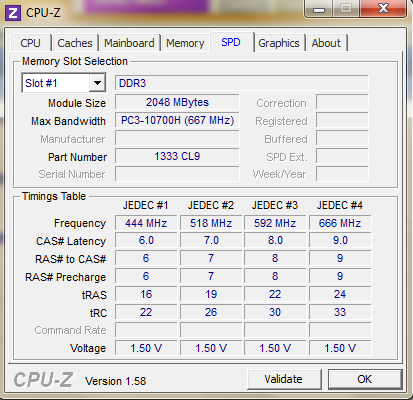Screen dimensions: 413x400
Task: Click the disabled maximize window button
Action: [x=346, y=9]
